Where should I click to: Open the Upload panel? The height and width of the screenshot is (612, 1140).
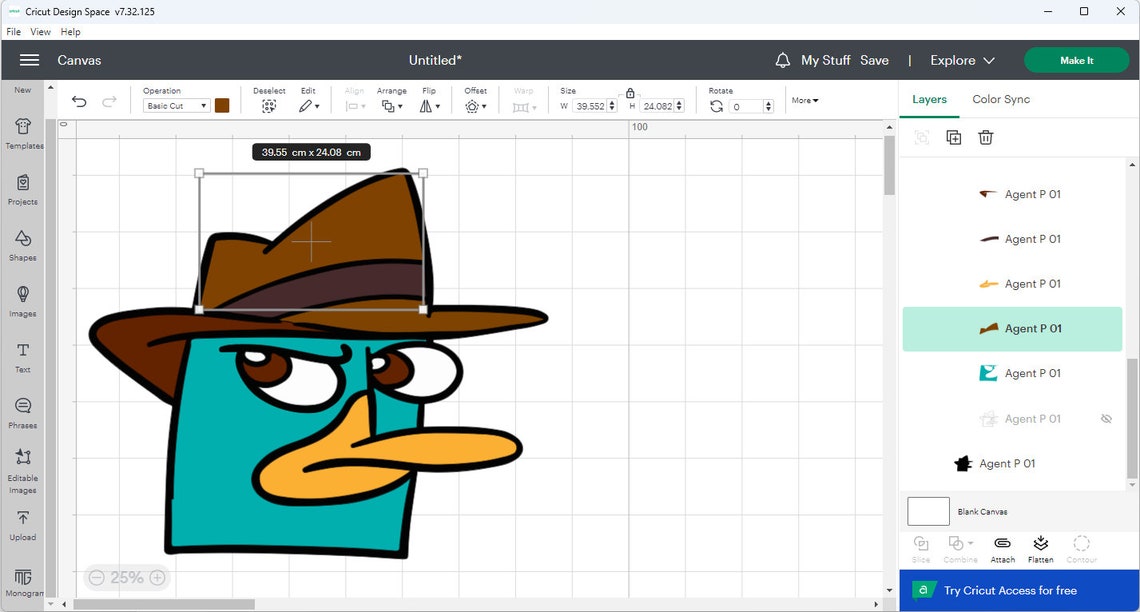[x=22, y=523]
